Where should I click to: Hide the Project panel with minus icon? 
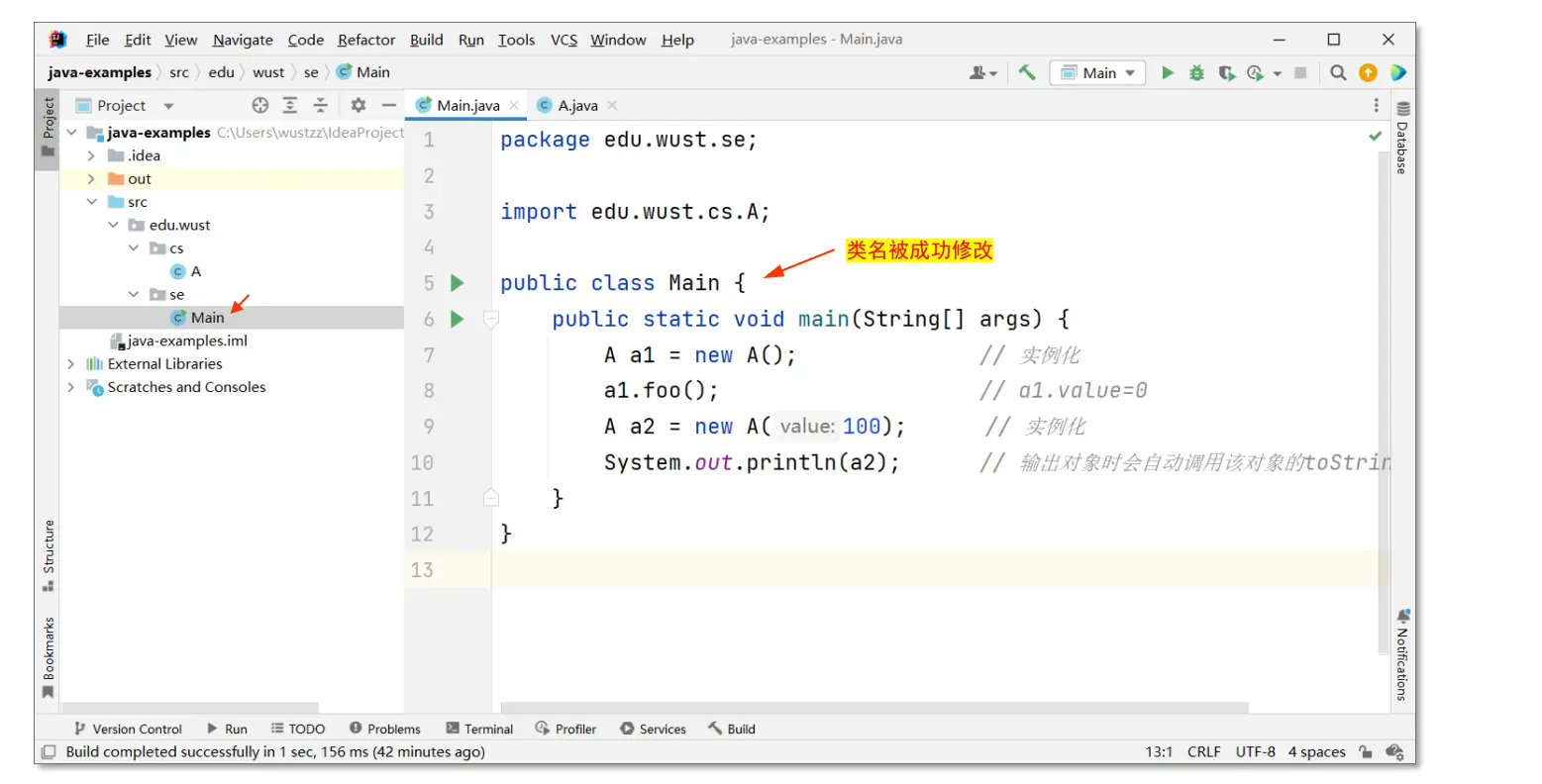pos(388,105)
